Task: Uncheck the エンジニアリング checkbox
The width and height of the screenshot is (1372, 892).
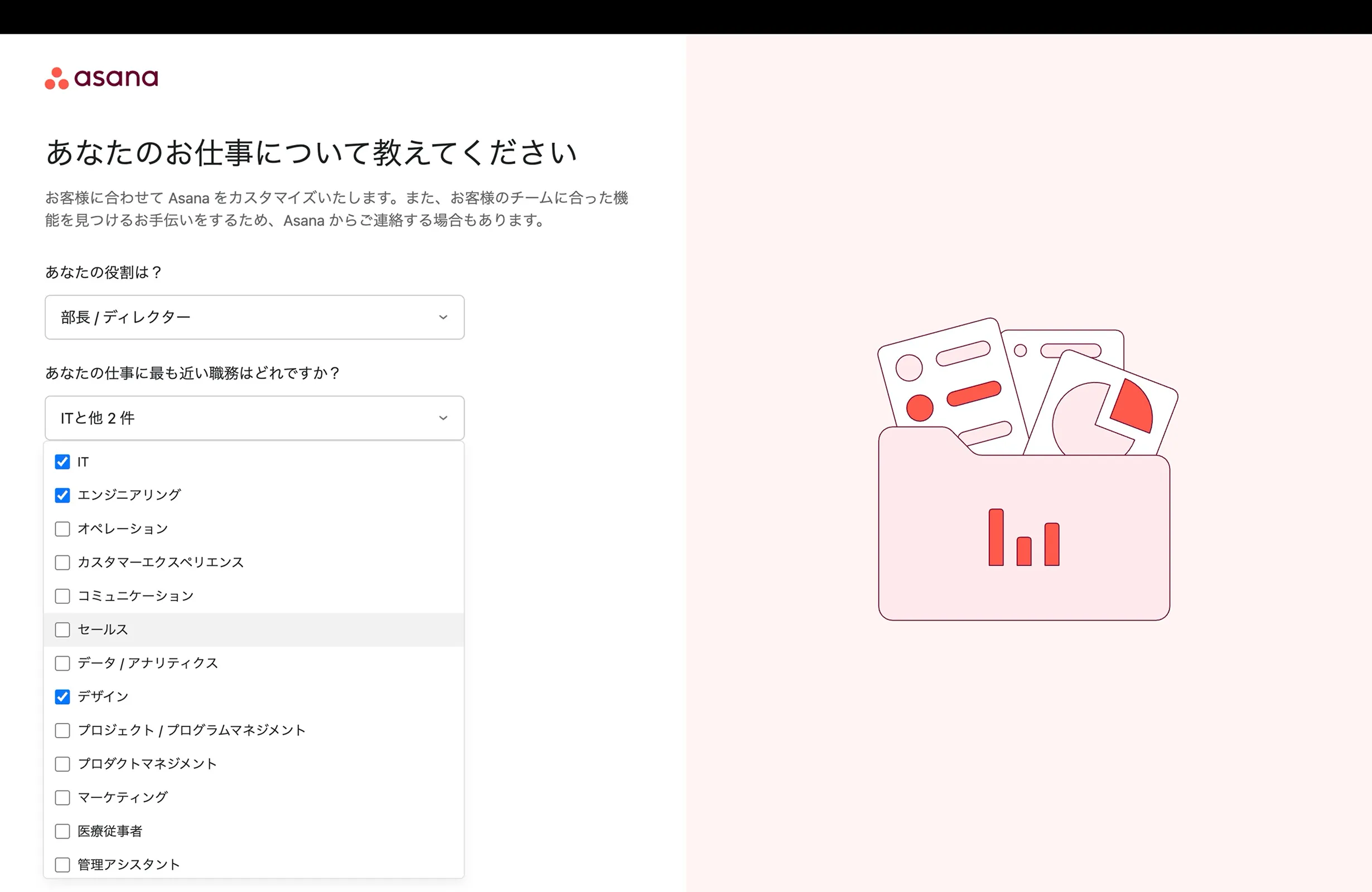Action: pos(62,495)
